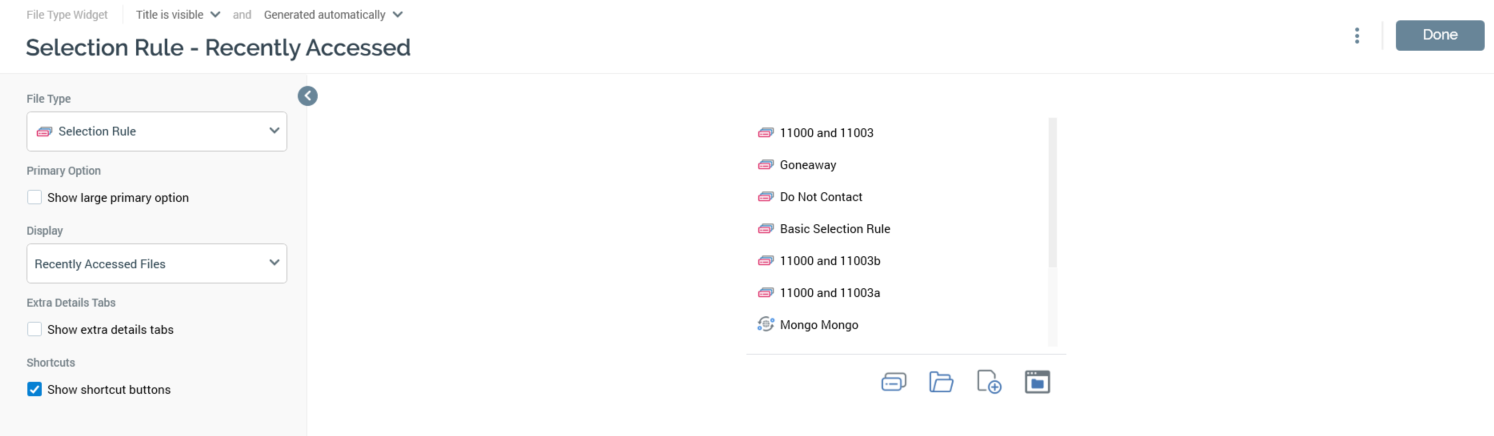Screen dimensions: 1494x436
Task: Open the Generated automatically dropdown
Action: point(333,15)
